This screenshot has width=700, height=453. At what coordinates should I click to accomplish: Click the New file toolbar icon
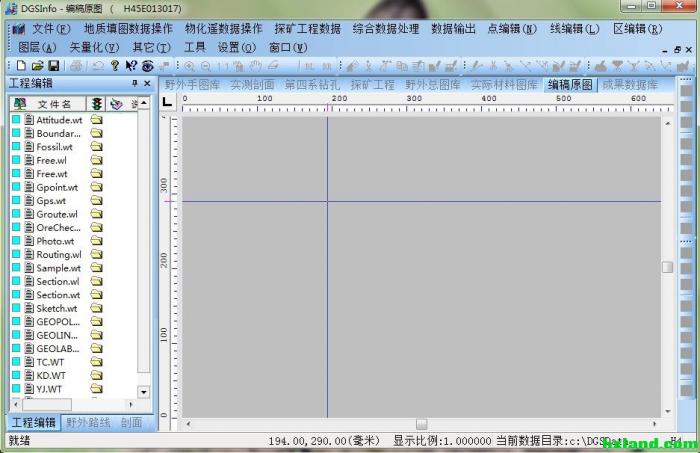22,66
